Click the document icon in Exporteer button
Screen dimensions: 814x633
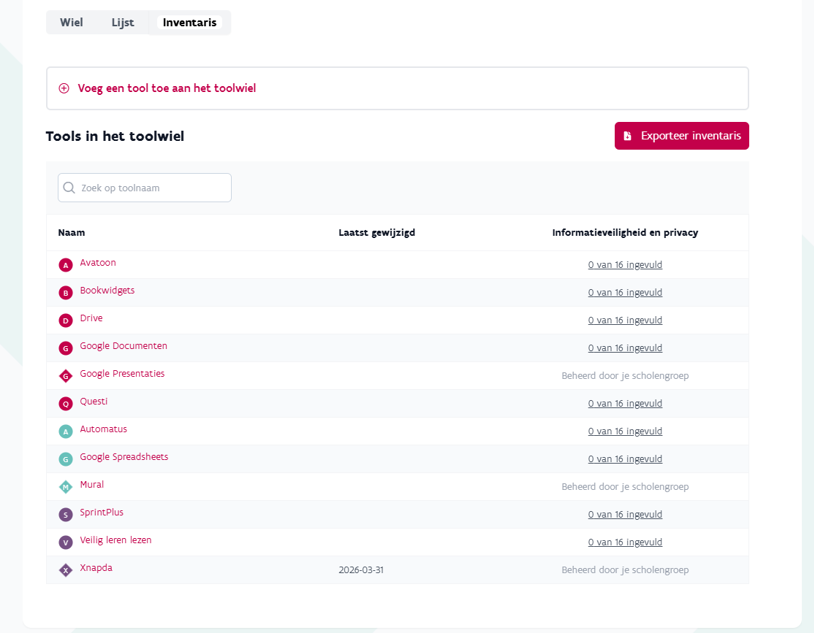[x=627, y=136]
